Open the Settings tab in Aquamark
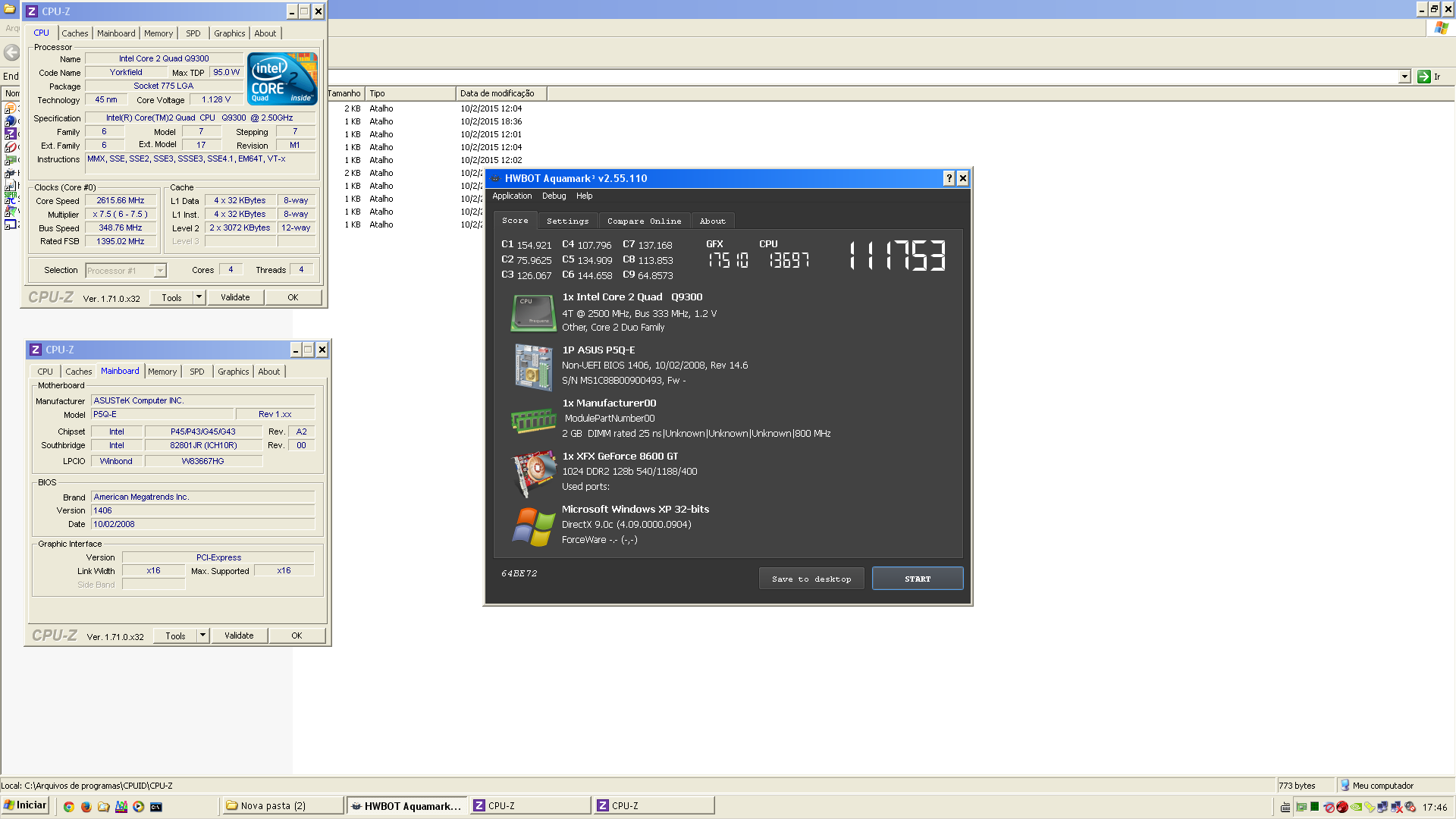The width and height of the screenshot is (1456, 819). coord(567,221)
